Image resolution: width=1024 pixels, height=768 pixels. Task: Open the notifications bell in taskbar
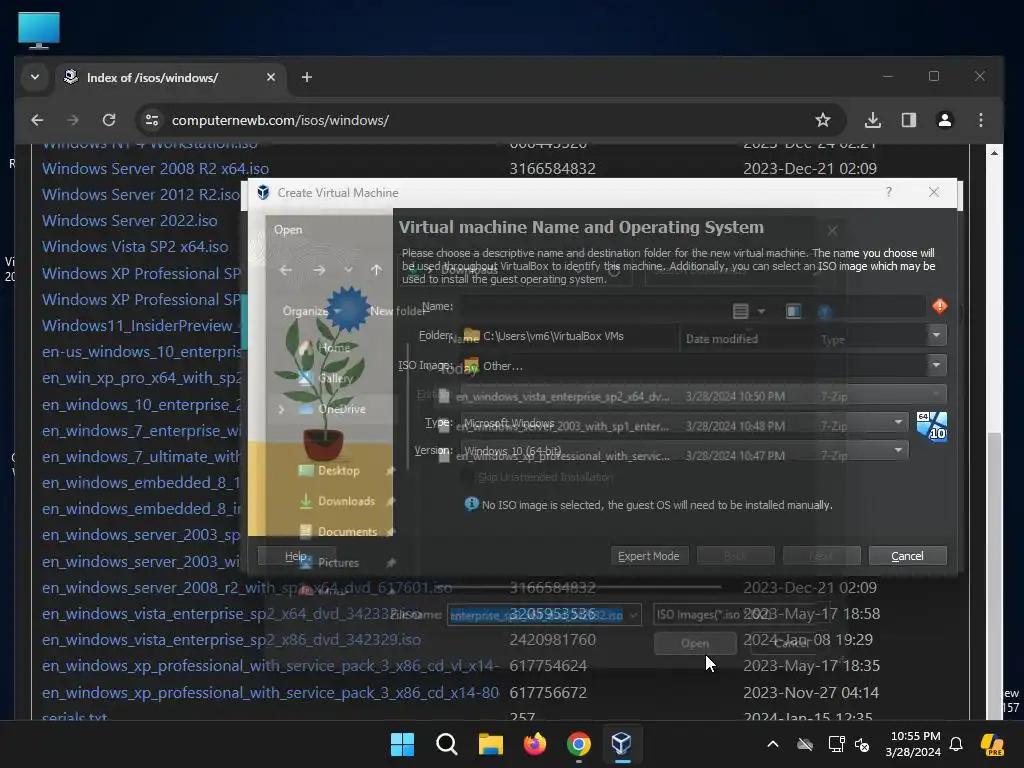click(955, 744)
